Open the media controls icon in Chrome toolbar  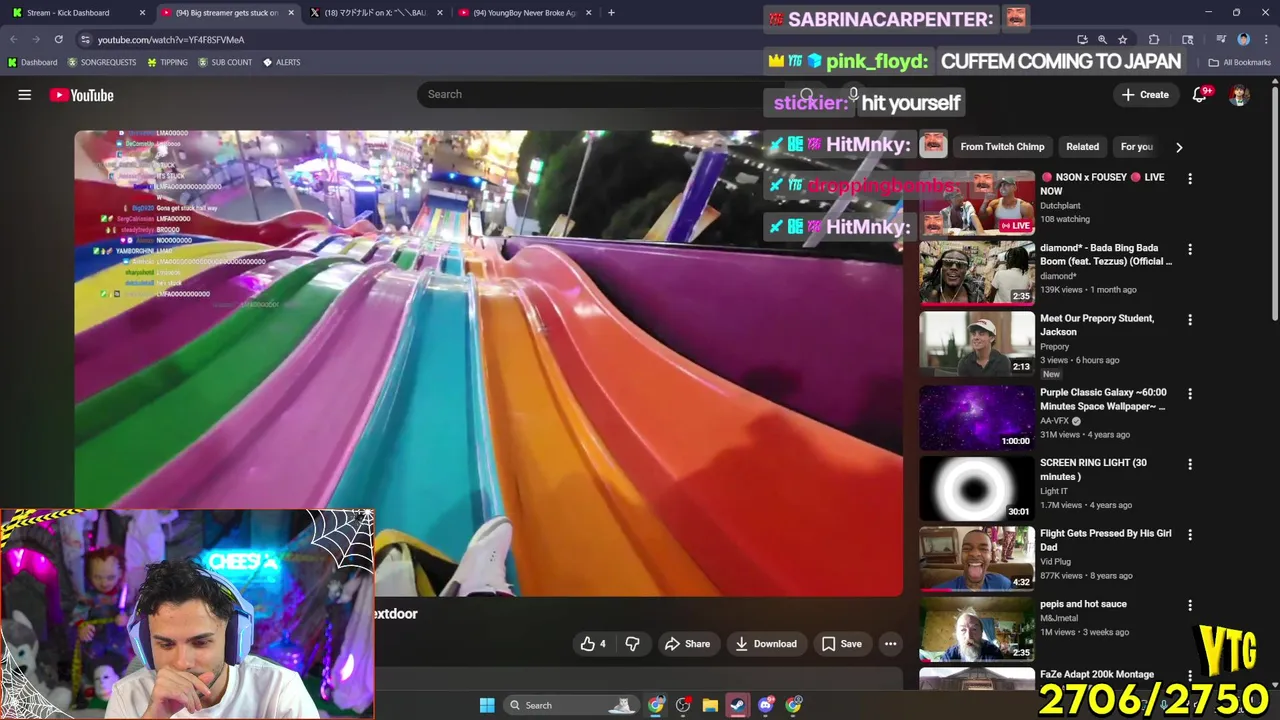pyautogui.click(x=1222, y=40)
